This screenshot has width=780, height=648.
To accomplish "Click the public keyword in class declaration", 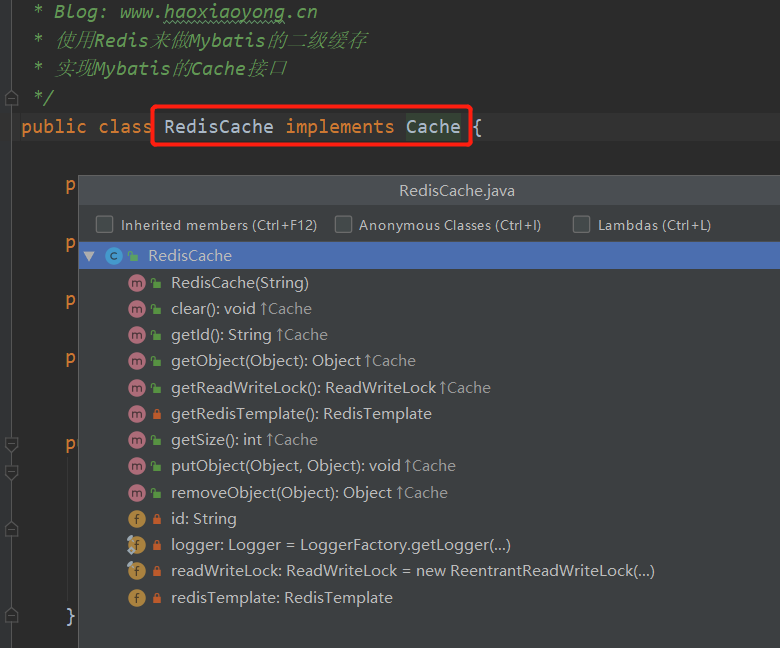I will pos(54,127).
